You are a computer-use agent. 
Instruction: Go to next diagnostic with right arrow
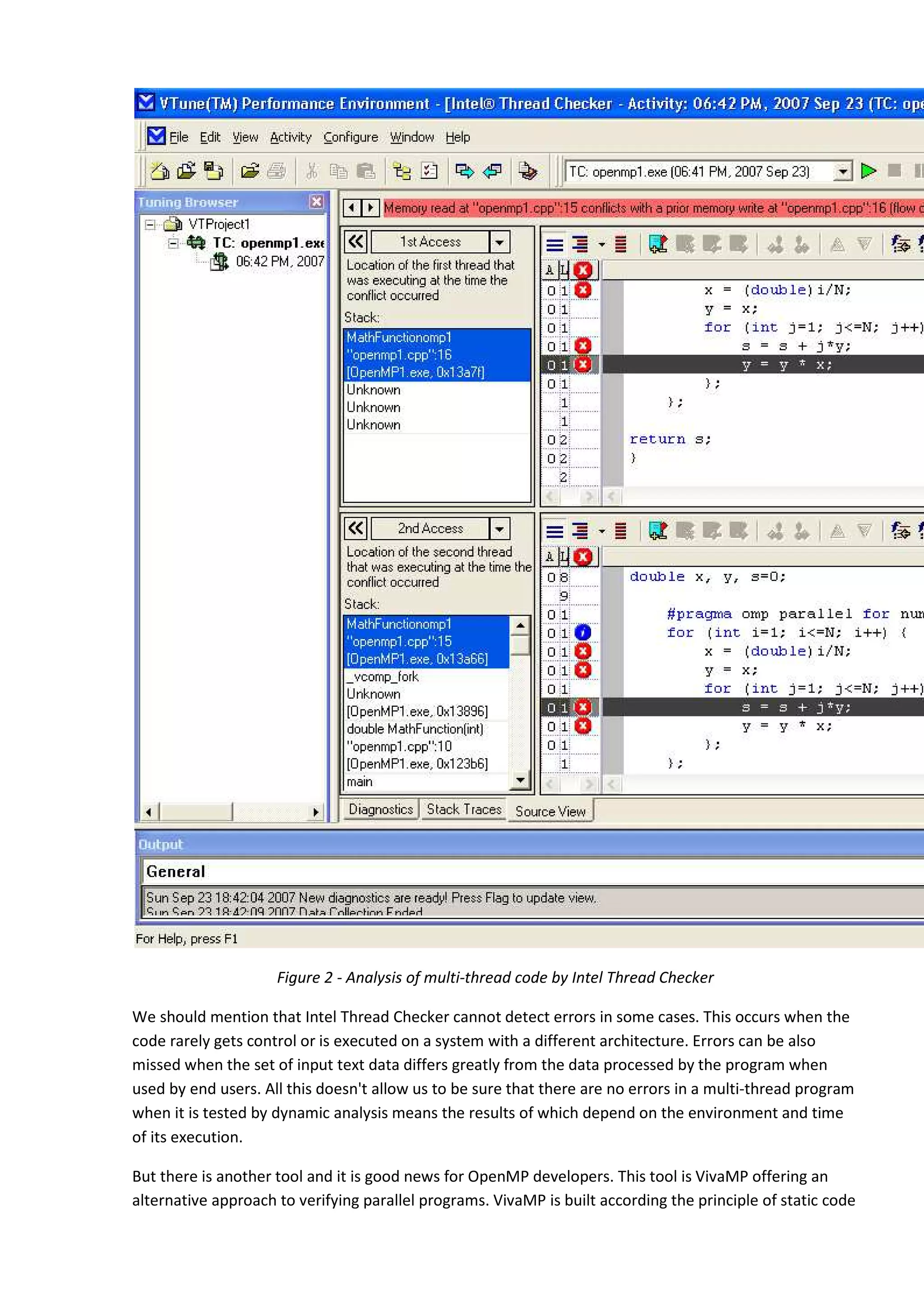click(370, 208)
